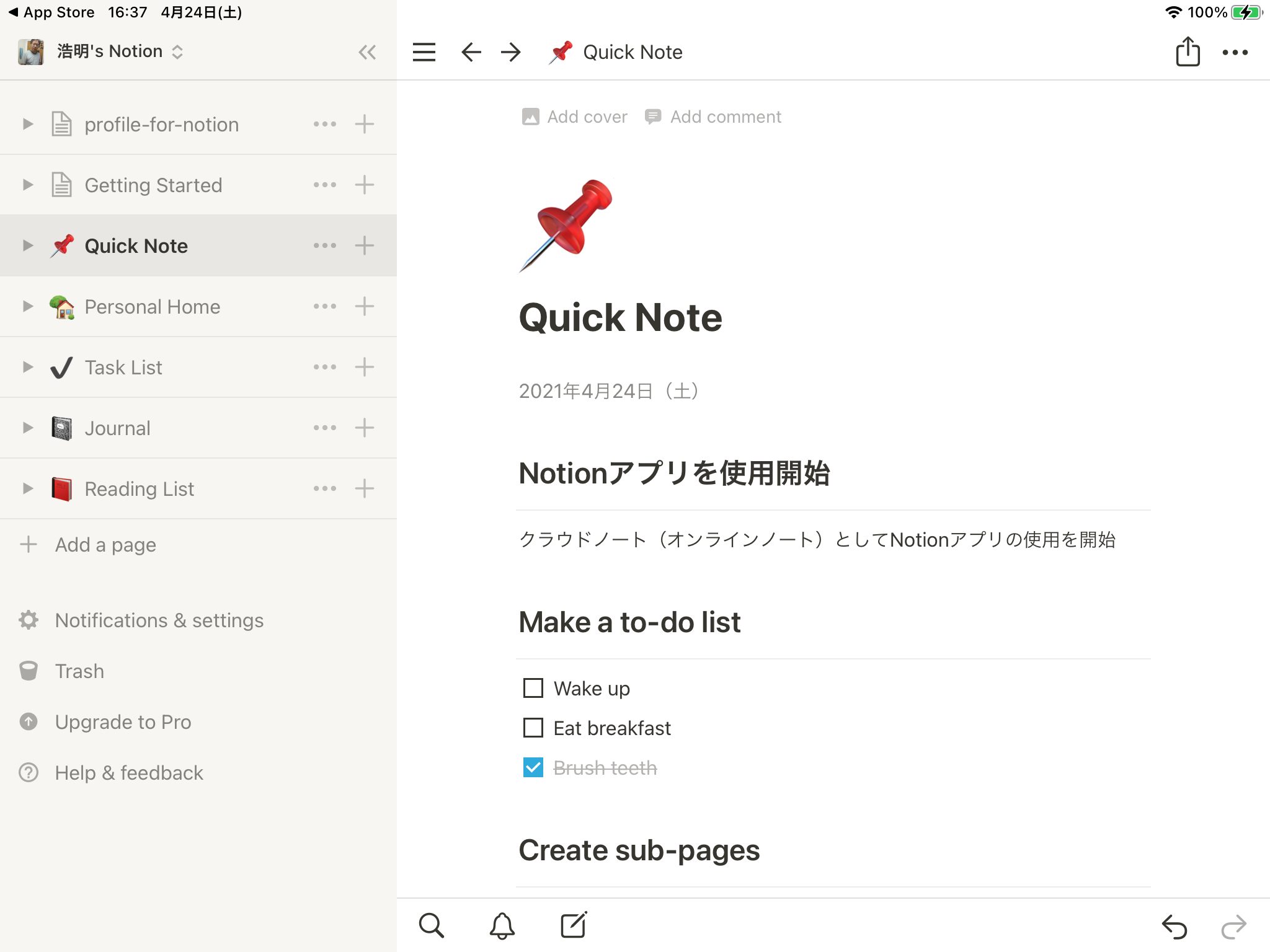This screenshot has height=952, width=1270.
Task: Click Add comment above the title
Action: click(713, 117)
